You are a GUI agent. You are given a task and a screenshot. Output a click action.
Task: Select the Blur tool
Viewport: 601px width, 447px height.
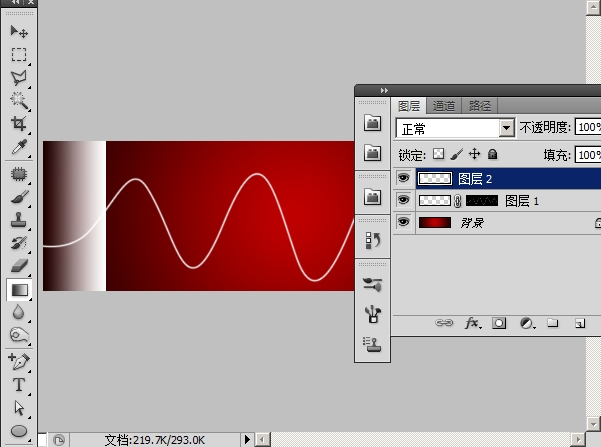(19, 312)
